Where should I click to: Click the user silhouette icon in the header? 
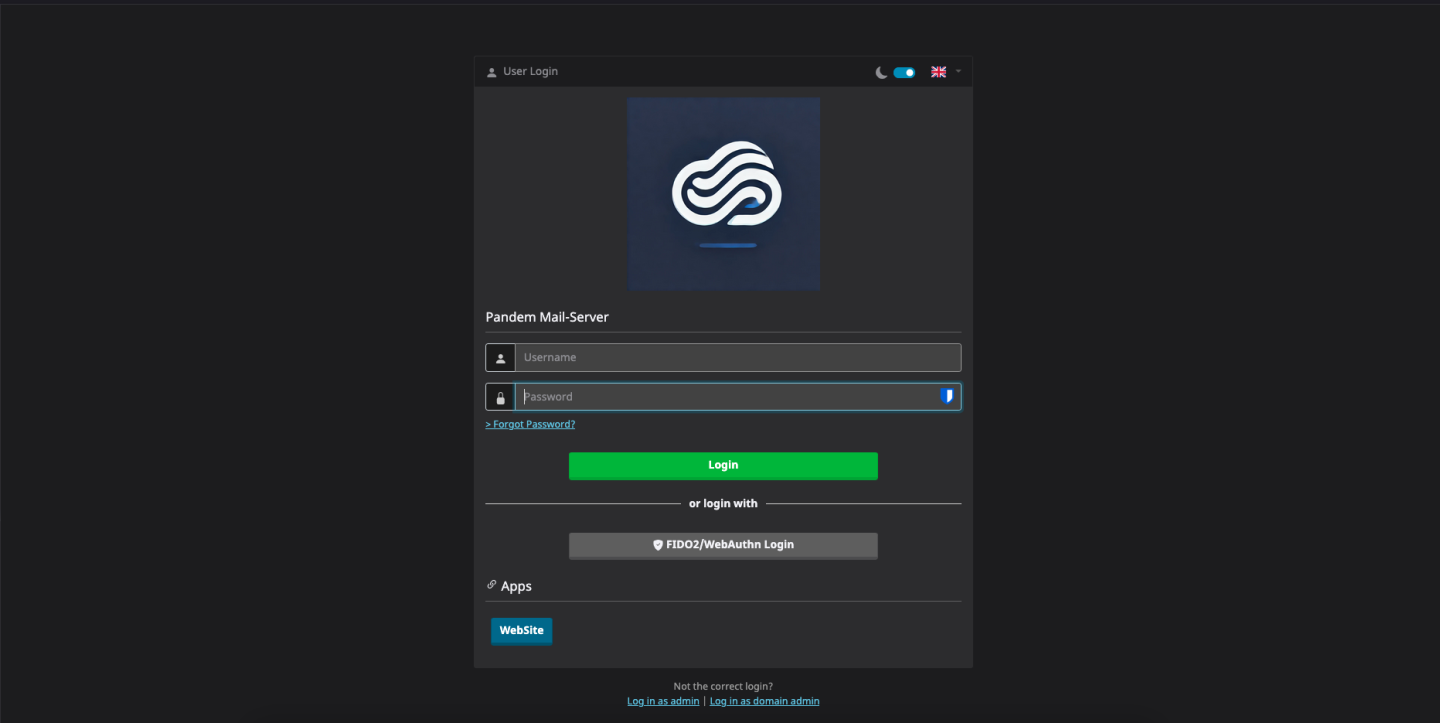point(491,72)
